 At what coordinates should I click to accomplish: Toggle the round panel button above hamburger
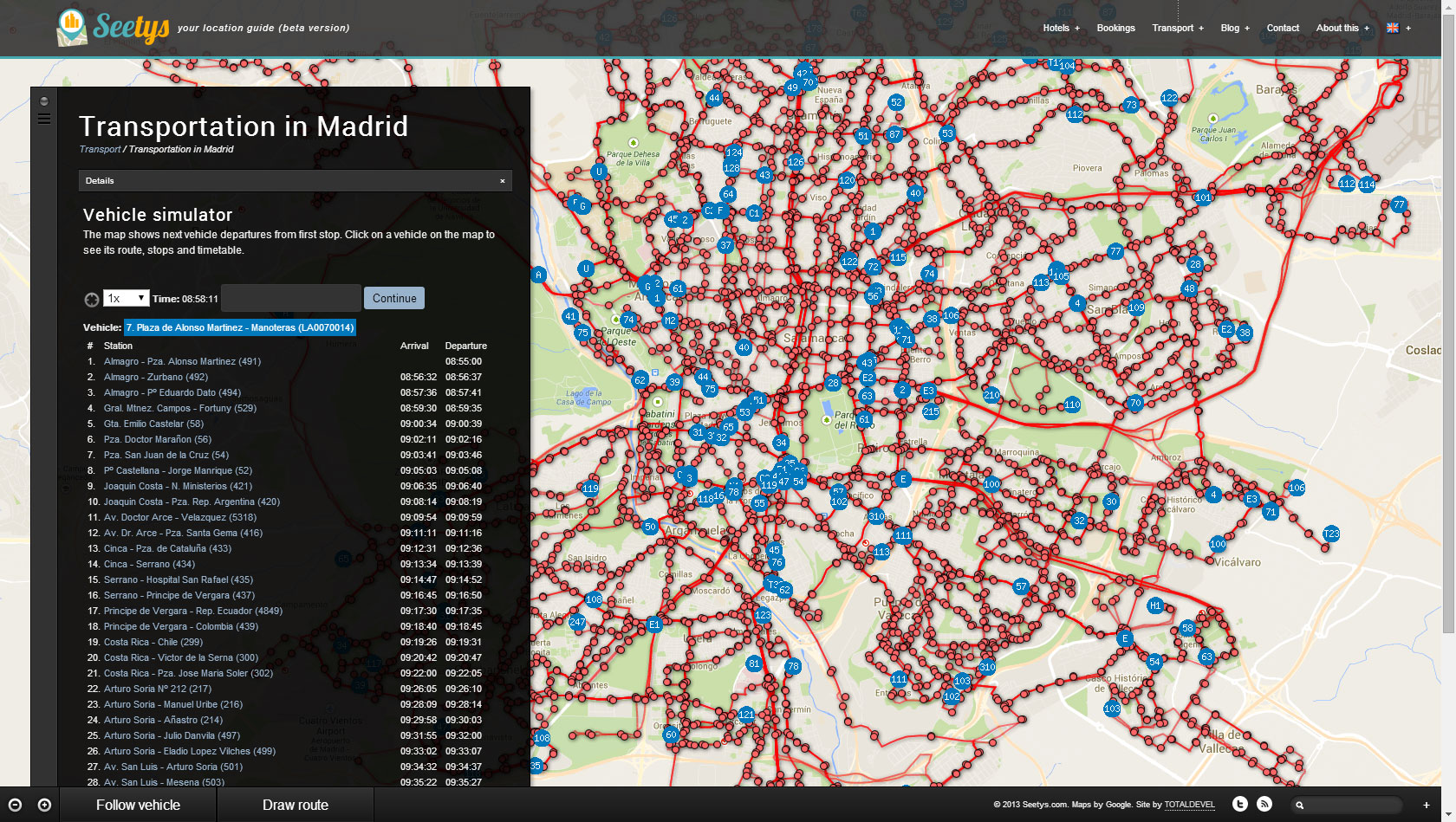tap(44, 101)
